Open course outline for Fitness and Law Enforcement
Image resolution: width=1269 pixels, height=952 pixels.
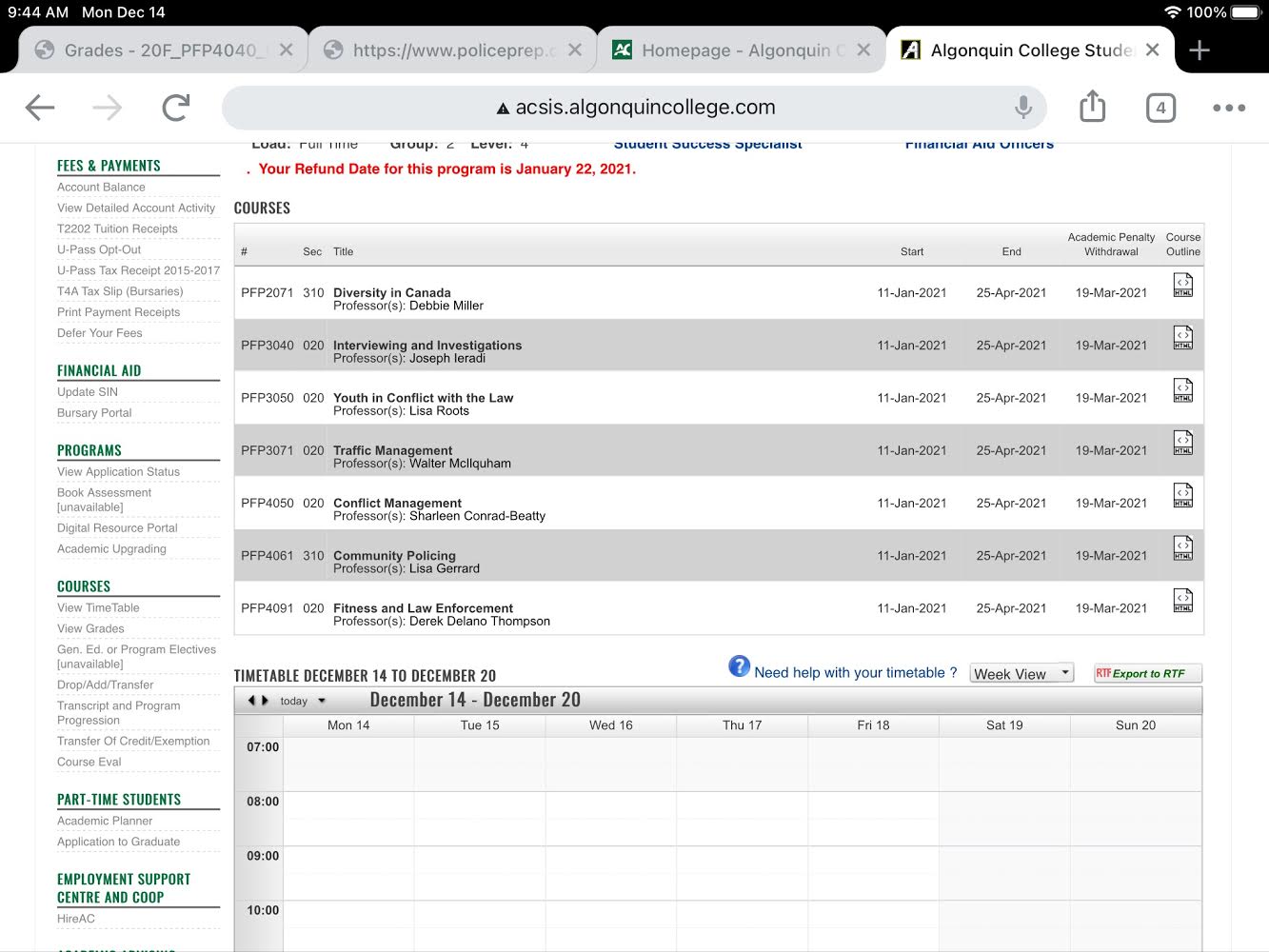pyautogui.click(x=1182, y=601)
